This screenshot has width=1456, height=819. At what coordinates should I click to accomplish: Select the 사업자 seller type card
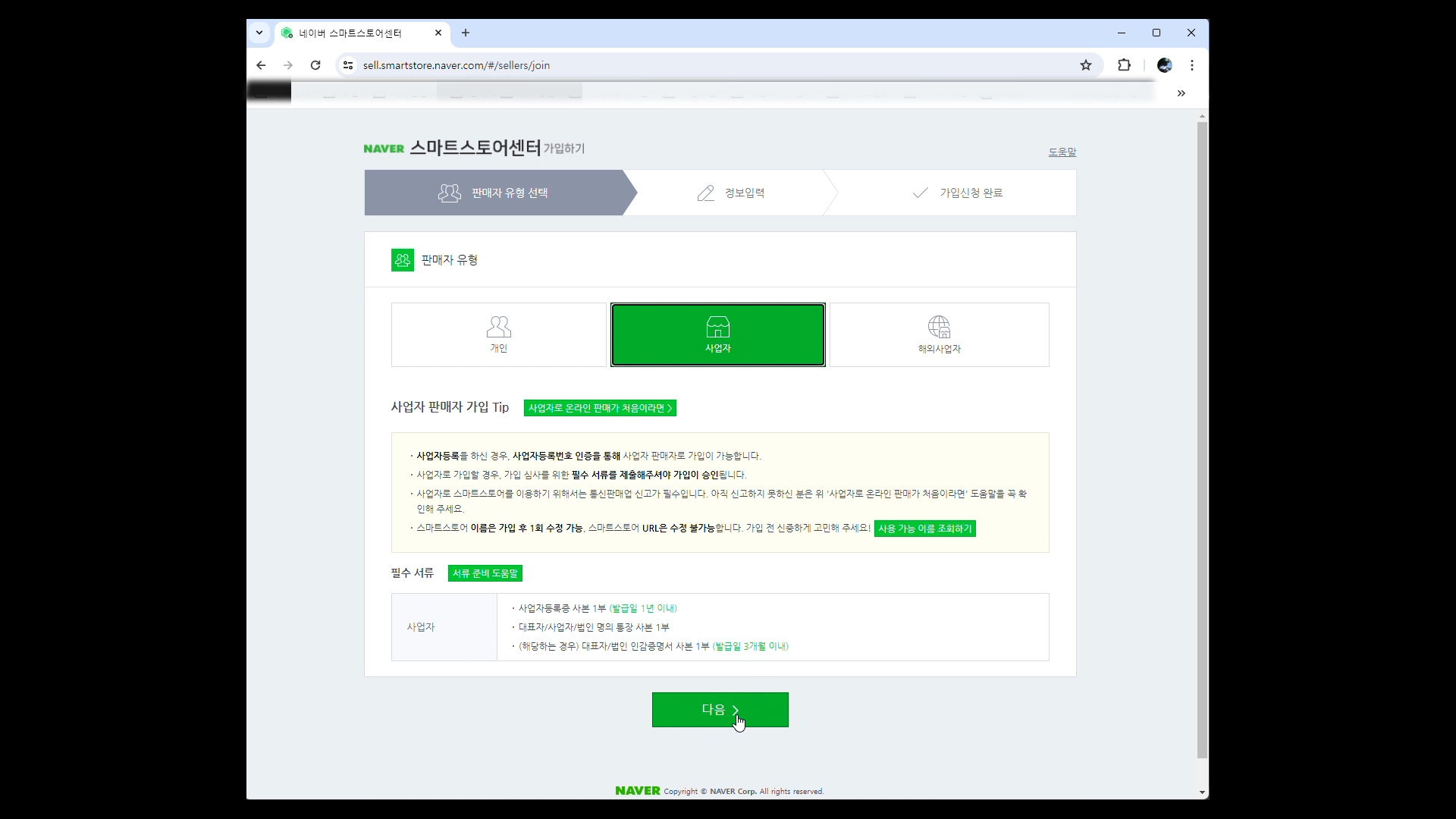click(717, 334)
